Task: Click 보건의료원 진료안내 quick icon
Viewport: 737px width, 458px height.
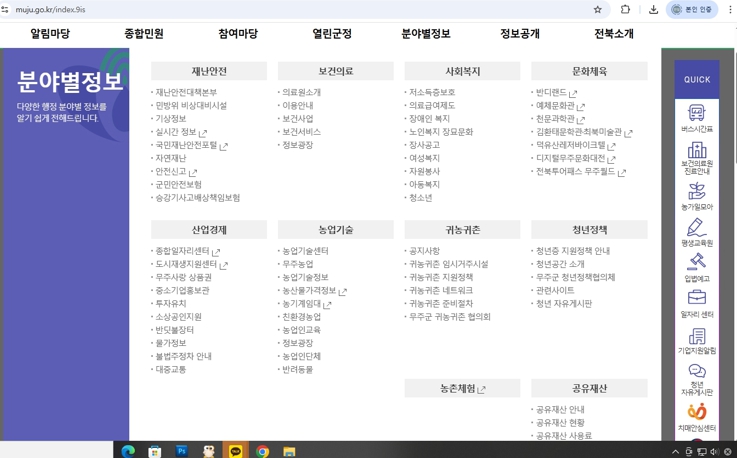Action: [696, 151]
